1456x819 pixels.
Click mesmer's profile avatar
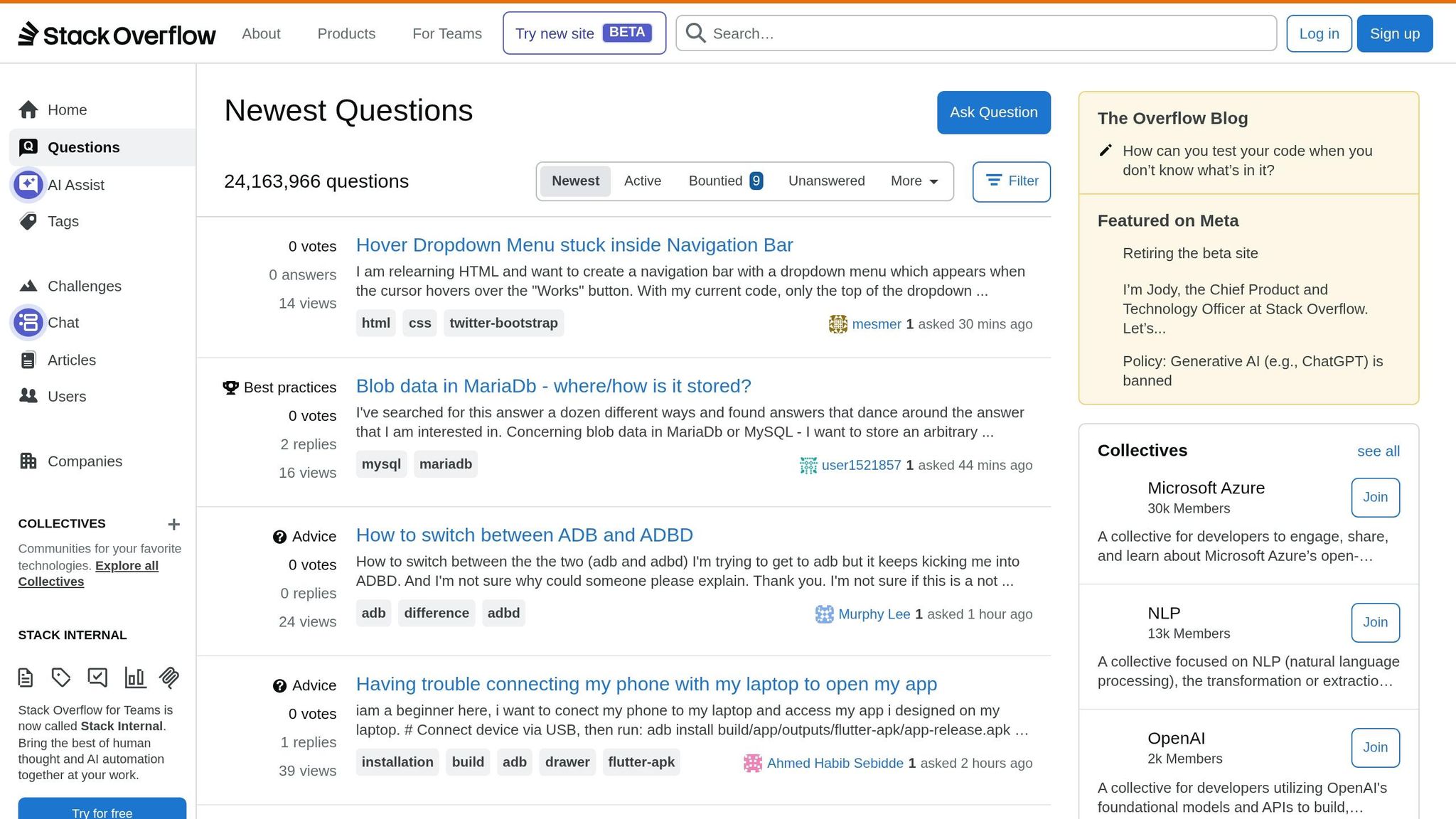(838, 324)
